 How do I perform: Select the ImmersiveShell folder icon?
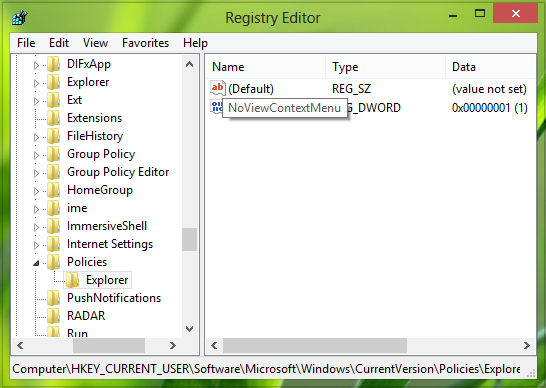(54, 226)
